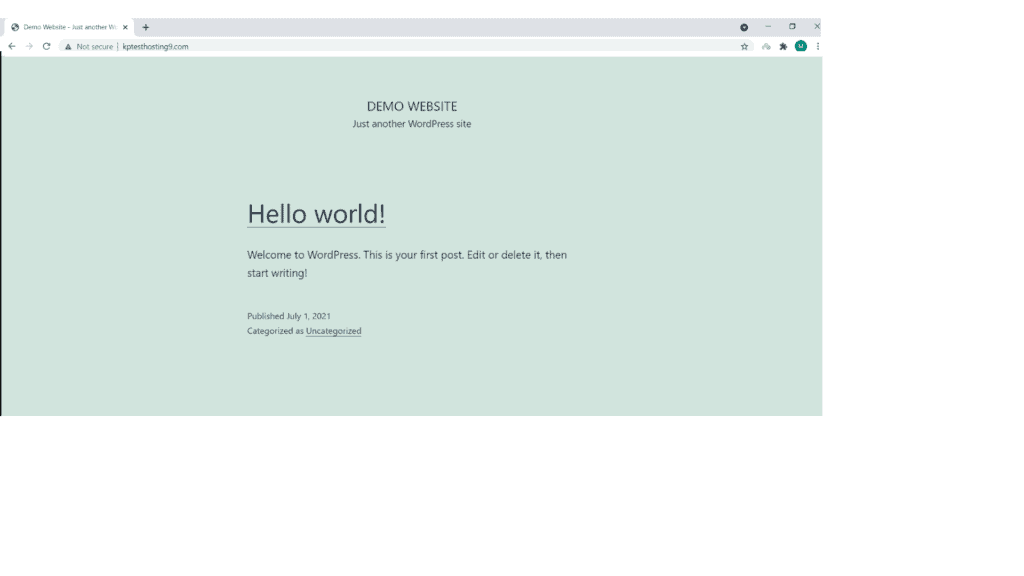Image resolution: width=1024 pixels, height=576 pixels.
Task: Open the "Hello world!" post
Action: coord(316,214)
